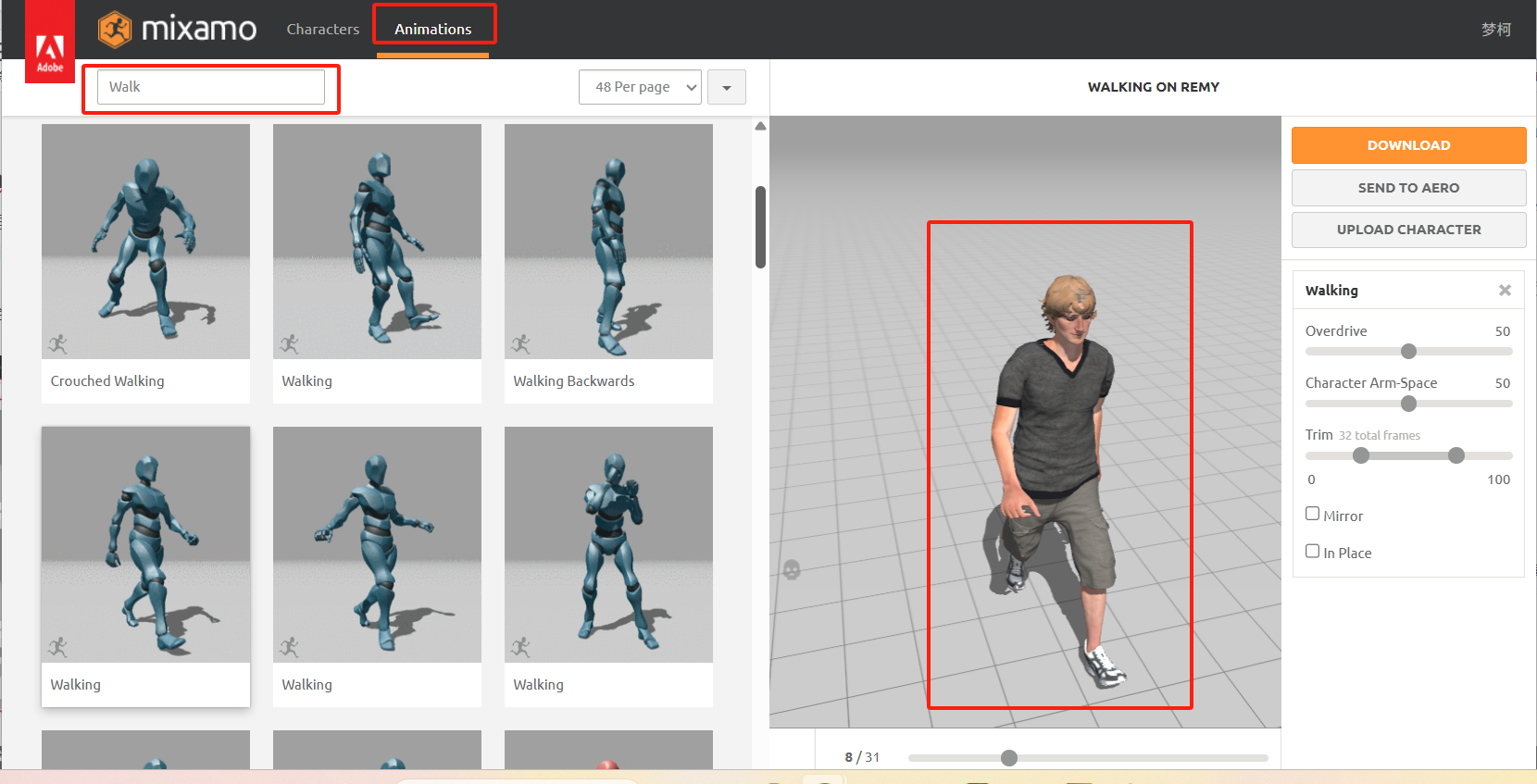Click the 8 / 31 frame counter
The width and height of the screenshot is (1537, 784).
pyautogui.click(x=862, y=757)
